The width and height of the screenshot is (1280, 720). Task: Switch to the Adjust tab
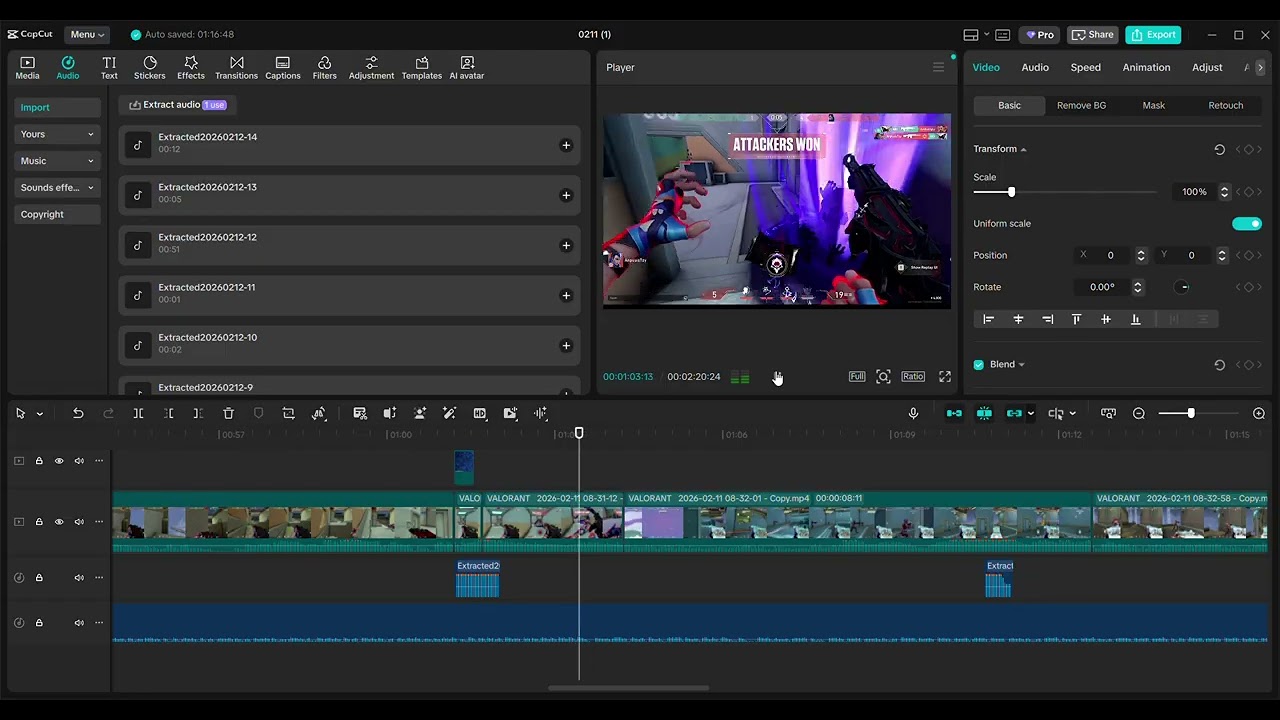tap(1207, 67)
